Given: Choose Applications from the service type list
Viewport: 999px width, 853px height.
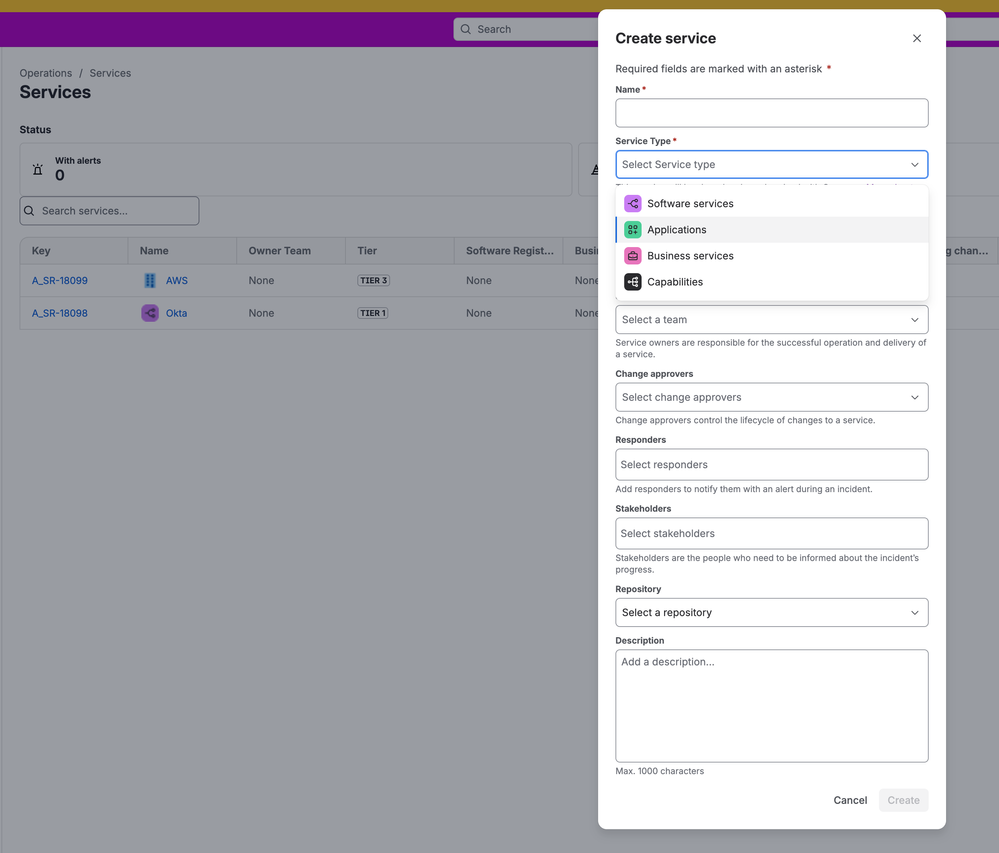Looking at the screenshot, I should [771, 229].
